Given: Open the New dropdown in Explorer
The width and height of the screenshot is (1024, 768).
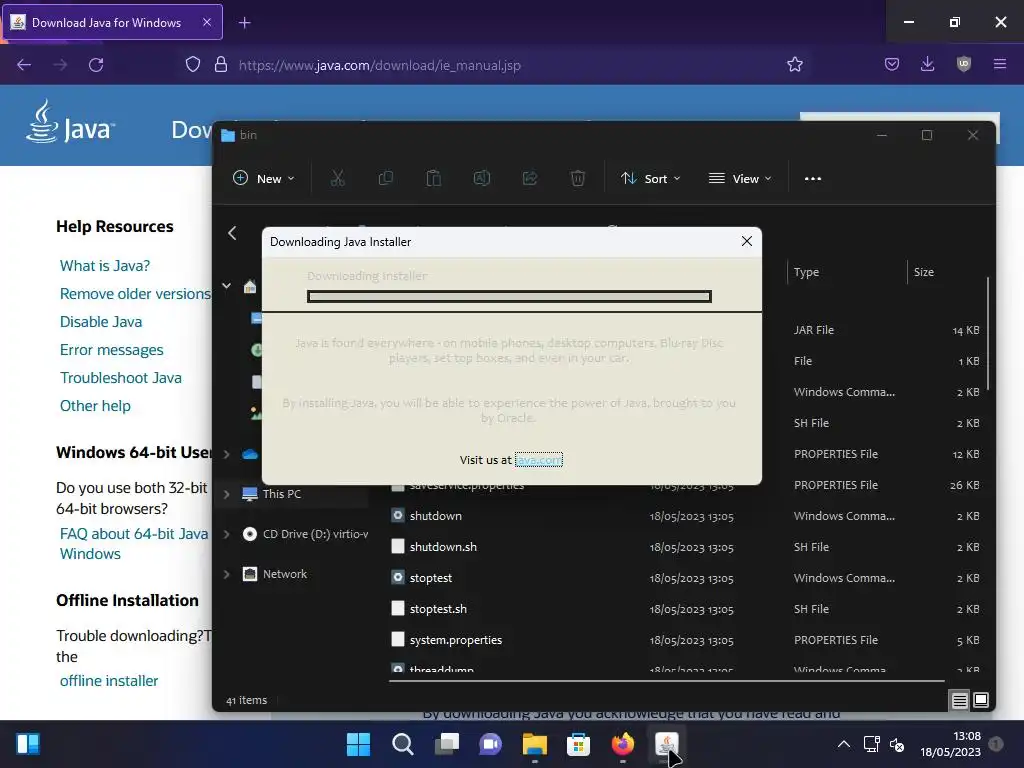Looking at the screenshot, I should coord(264,178).
